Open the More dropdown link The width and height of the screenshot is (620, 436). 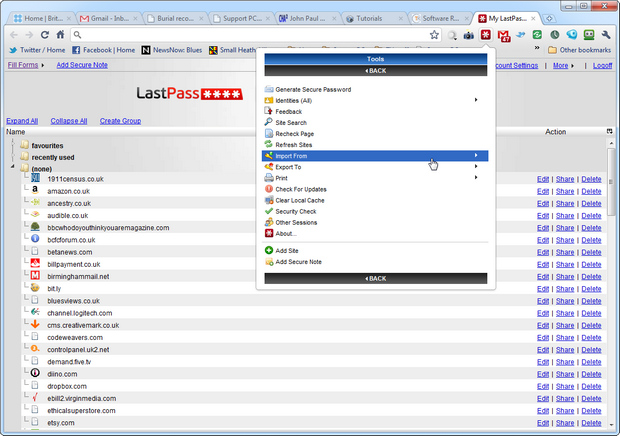click(x=560, y=66)
